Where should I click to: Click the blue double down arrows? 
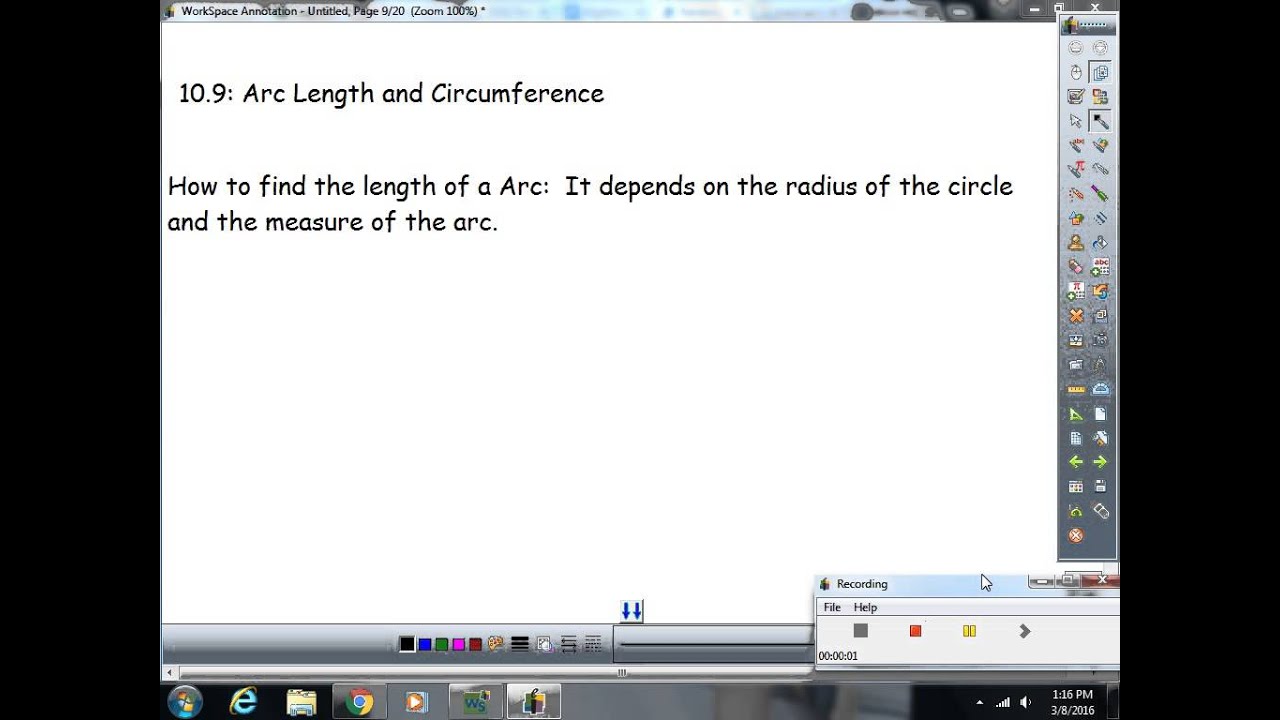pyautogui.click(x=631, y=610)
